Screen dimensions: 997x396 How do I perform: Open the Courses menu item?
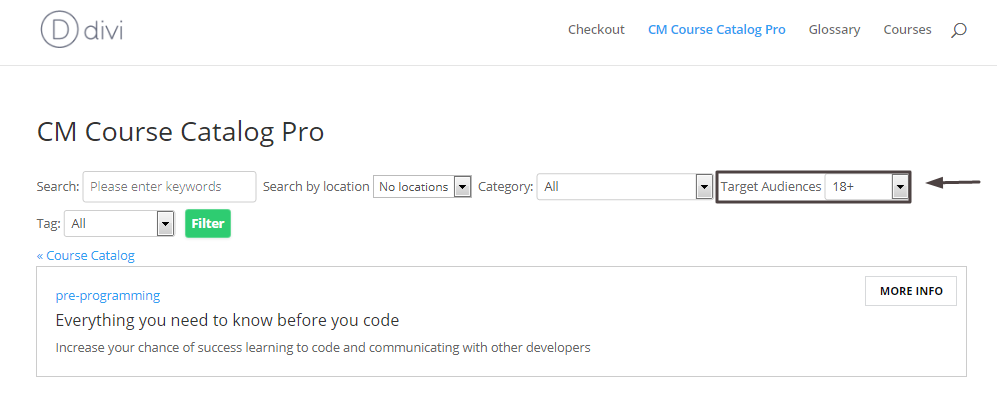(x=907, y=29)
